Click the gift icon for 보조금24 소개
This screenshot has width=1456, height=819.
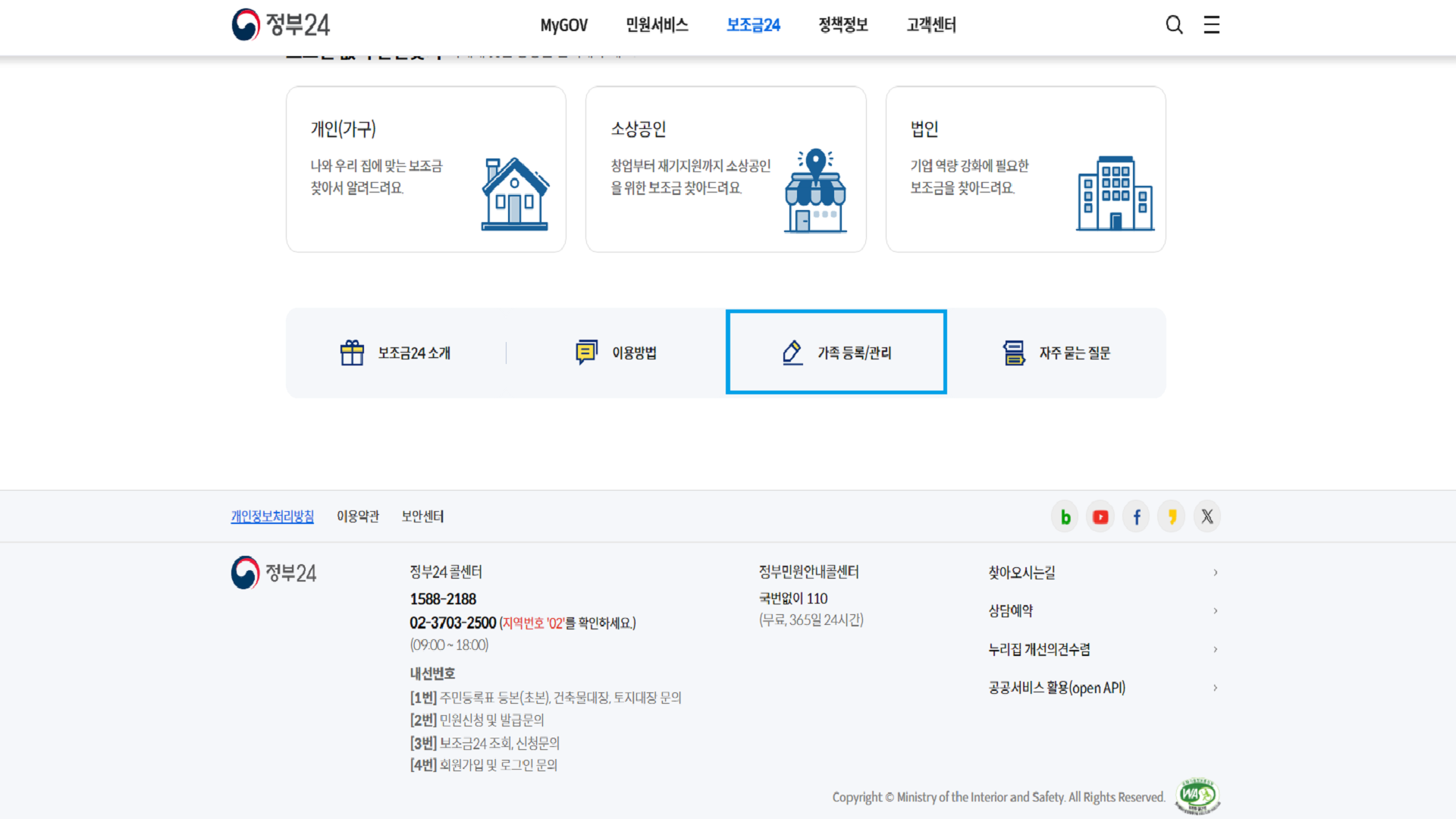coord(351,352)
